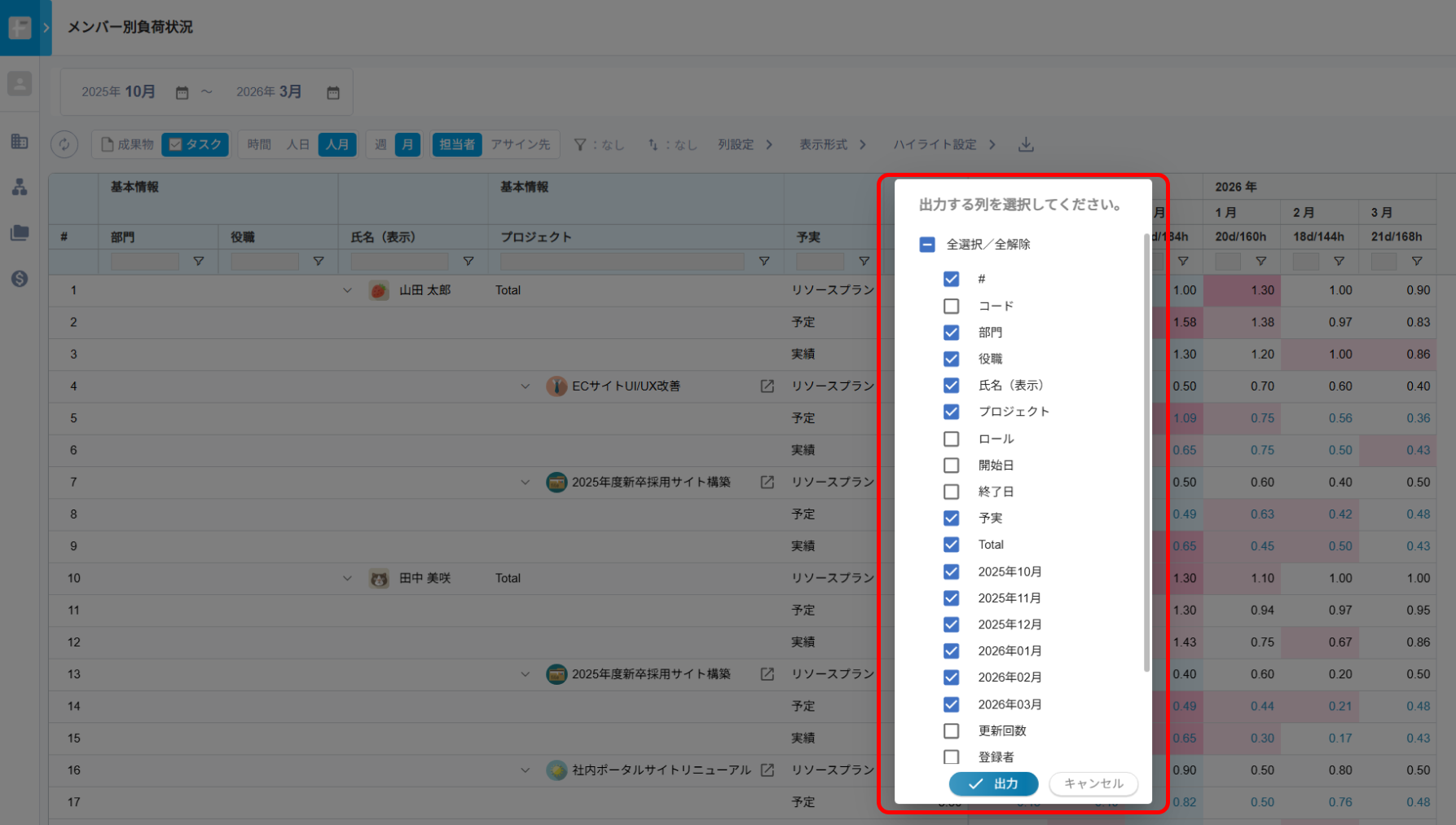Expand the left sidebar with the chevron
Viewport: 1456px width, 825px height.
[x=46, y=27]
